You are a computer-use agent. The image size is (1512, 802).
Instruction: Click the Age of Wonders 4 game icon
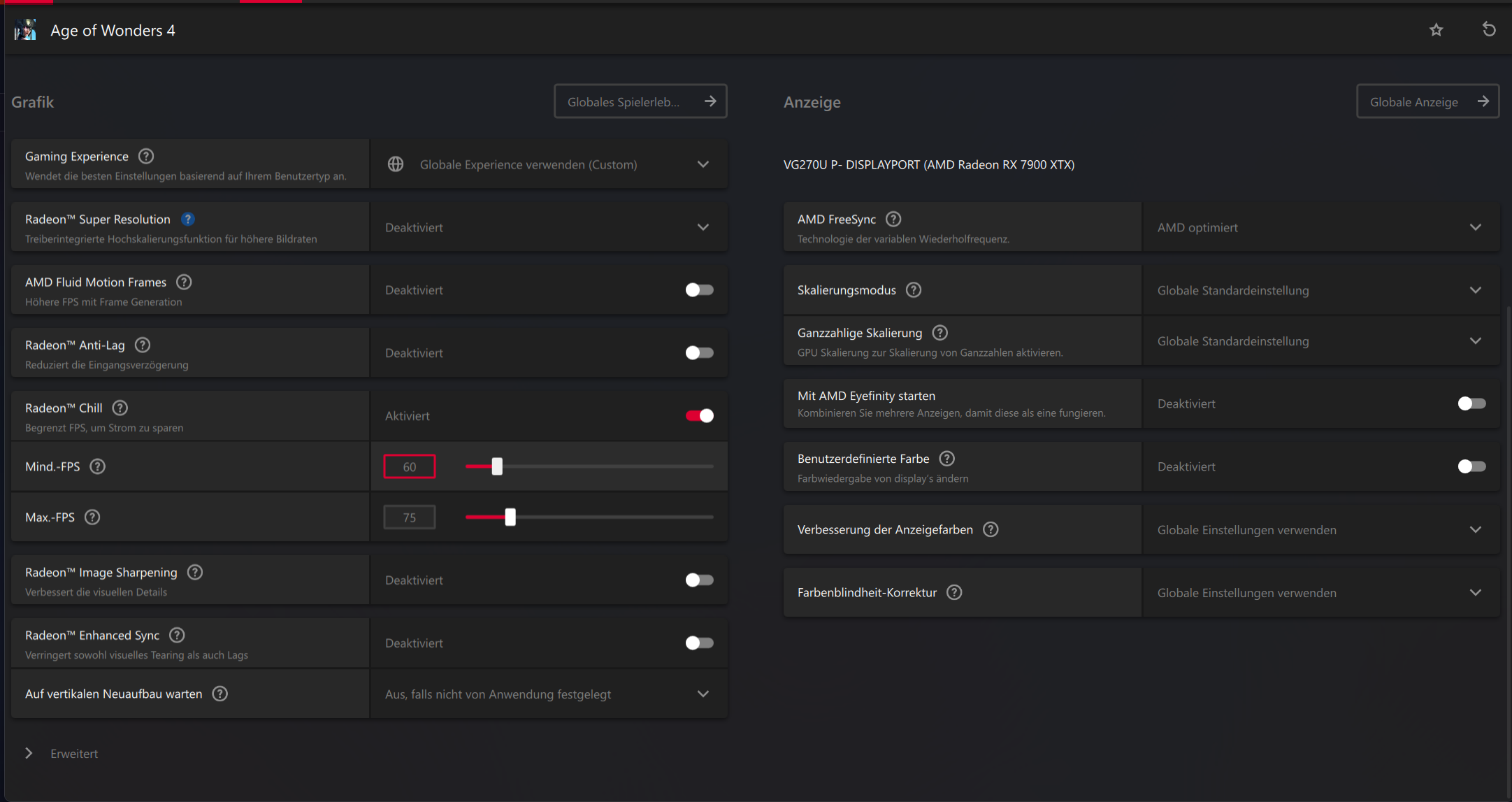click(25, 30)
